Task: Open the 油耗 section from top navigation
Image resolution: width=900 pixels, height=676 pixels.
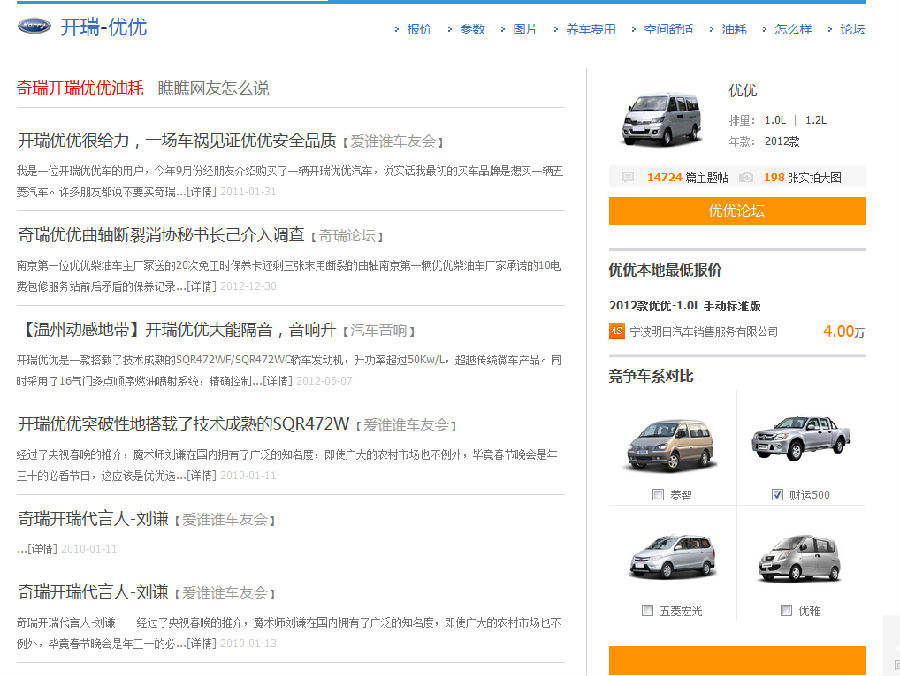Action: pos(733,29)
